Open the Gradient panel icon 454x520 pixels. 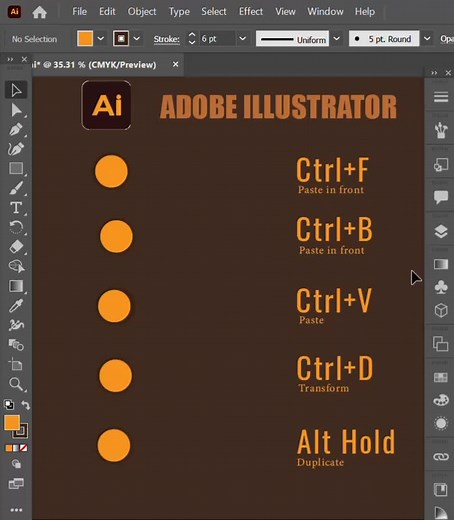point(441,264)
